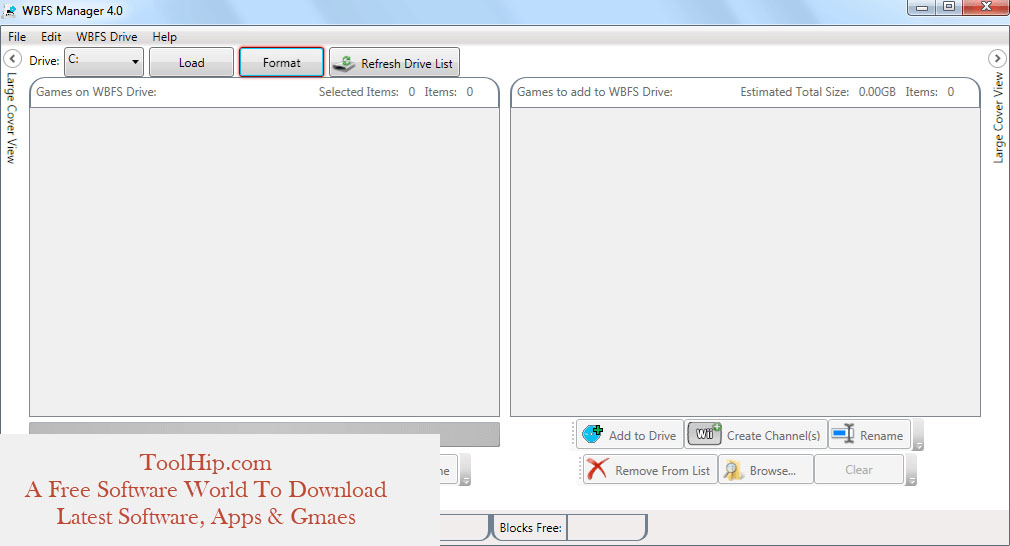Click the WBFS Manager title bar icon
The height and width of the screenshot is (546, 1010).
point(10,11)
